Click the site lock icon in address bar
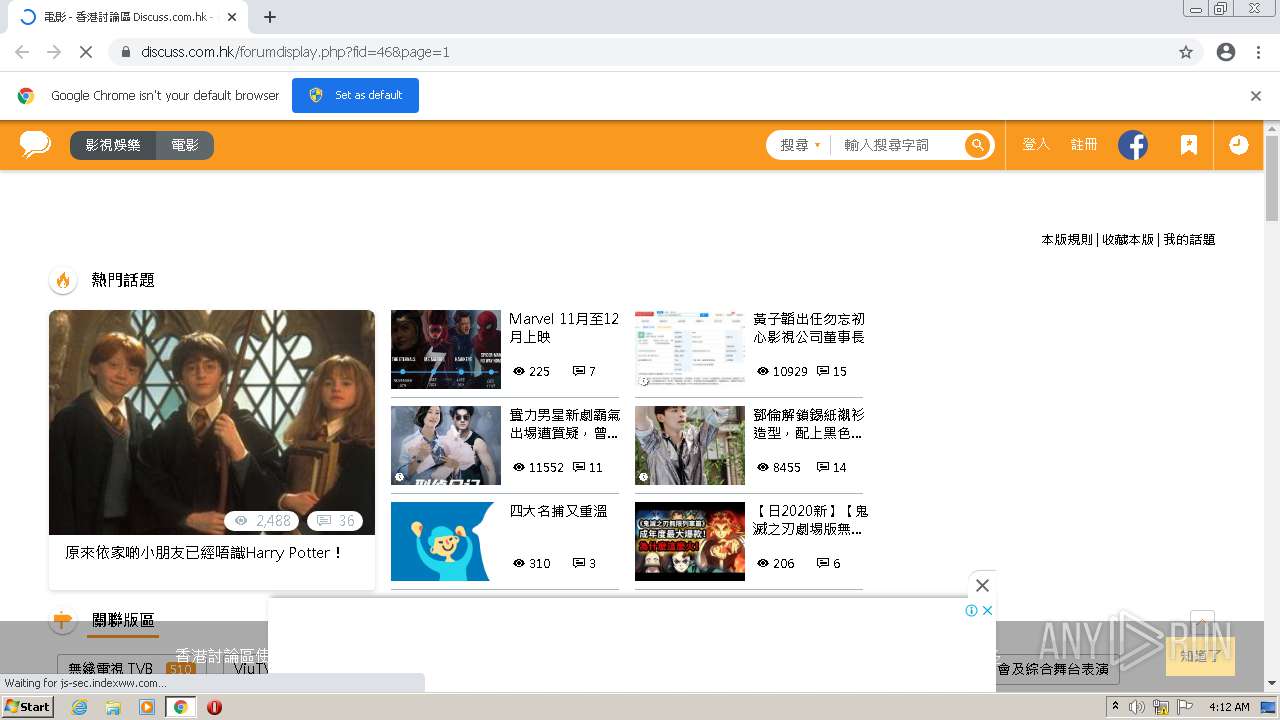Screen dimensions: 1280x720 click(126, 52)
